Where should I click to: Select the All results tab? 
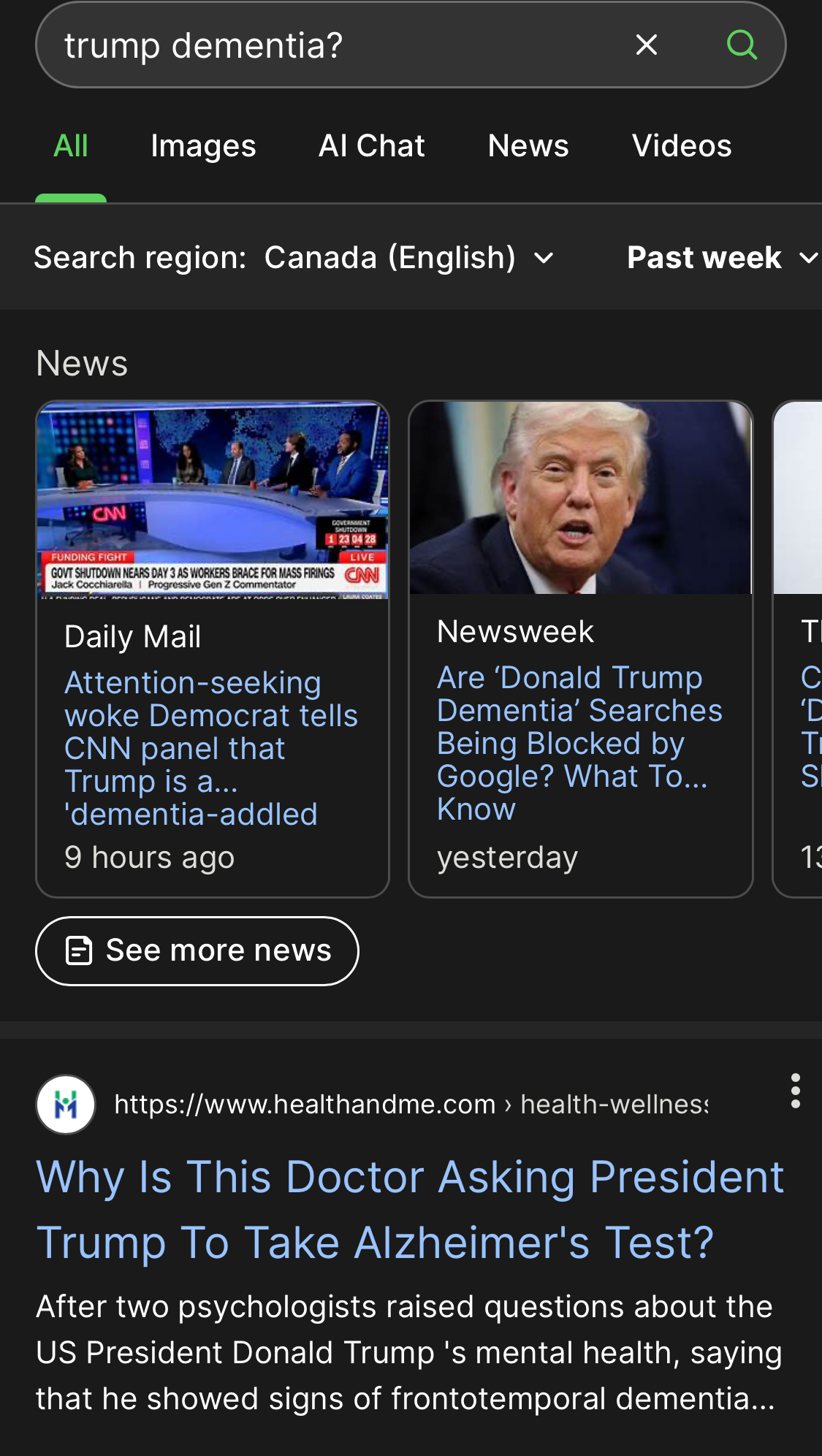(71, 146)
